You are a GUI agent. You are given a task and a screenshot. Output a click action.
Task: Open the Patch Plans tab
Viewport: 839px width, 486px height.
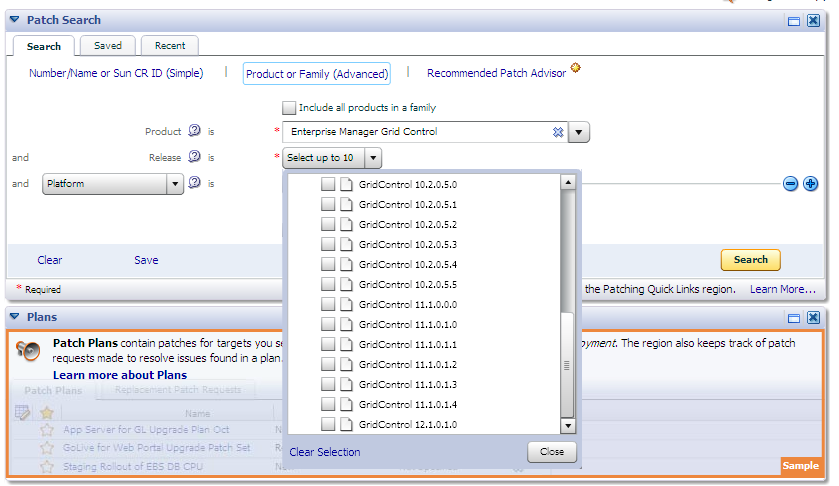point(54,390)
